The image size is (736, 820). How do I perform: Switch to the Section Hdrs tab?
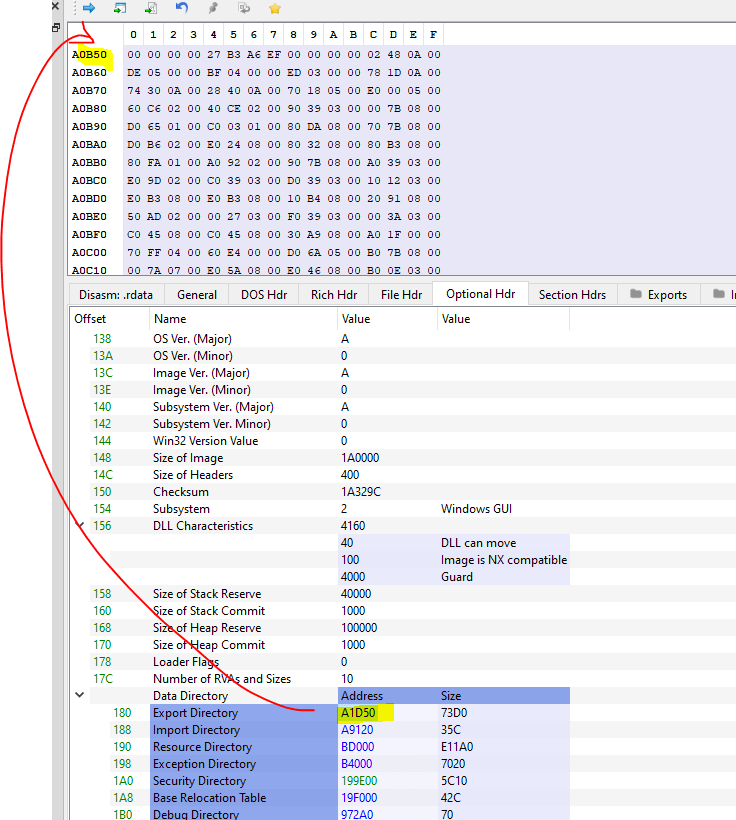[x=572, y=294]
